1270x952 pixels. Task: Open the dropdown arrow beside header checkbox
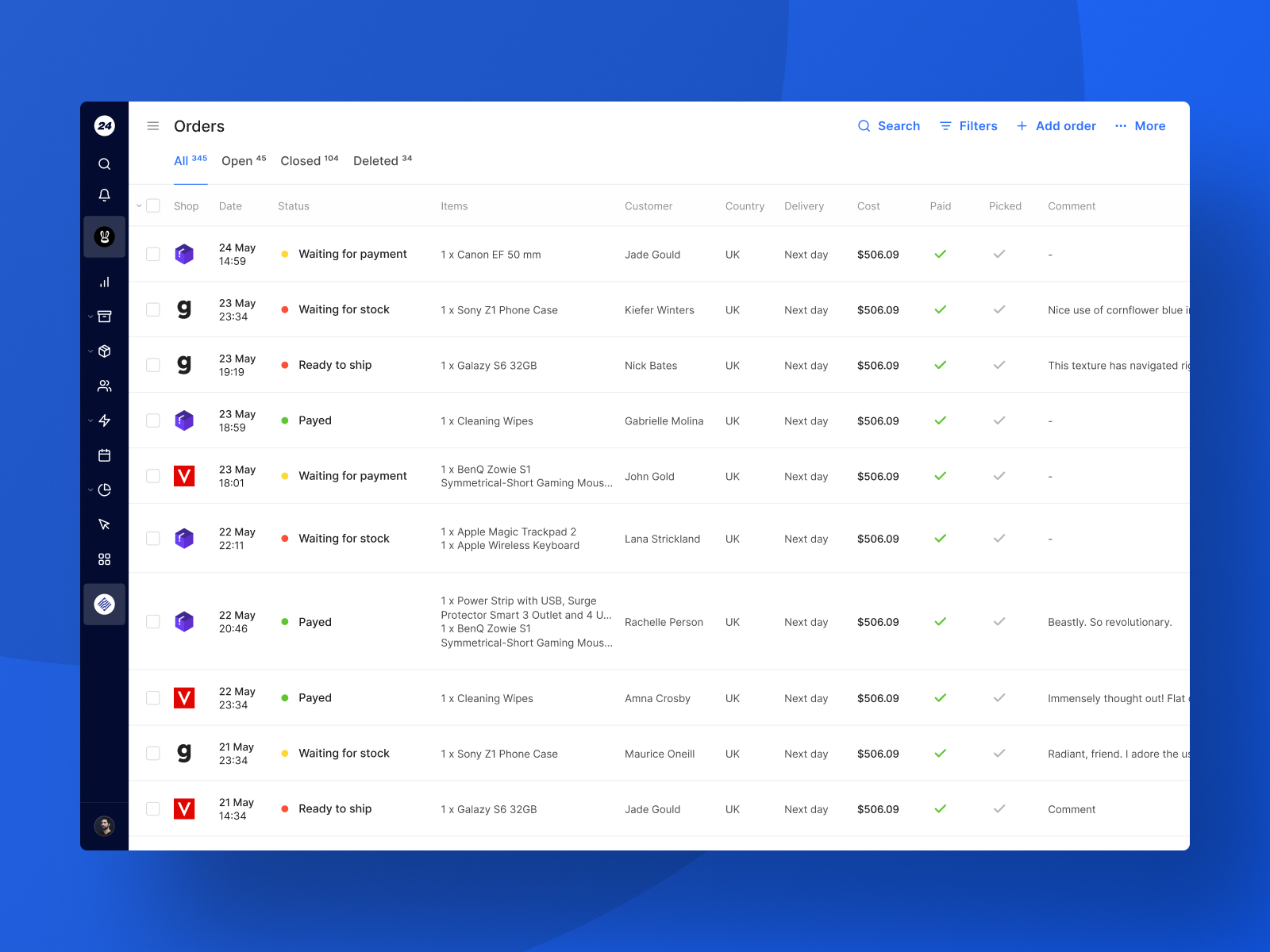[139, 205]
